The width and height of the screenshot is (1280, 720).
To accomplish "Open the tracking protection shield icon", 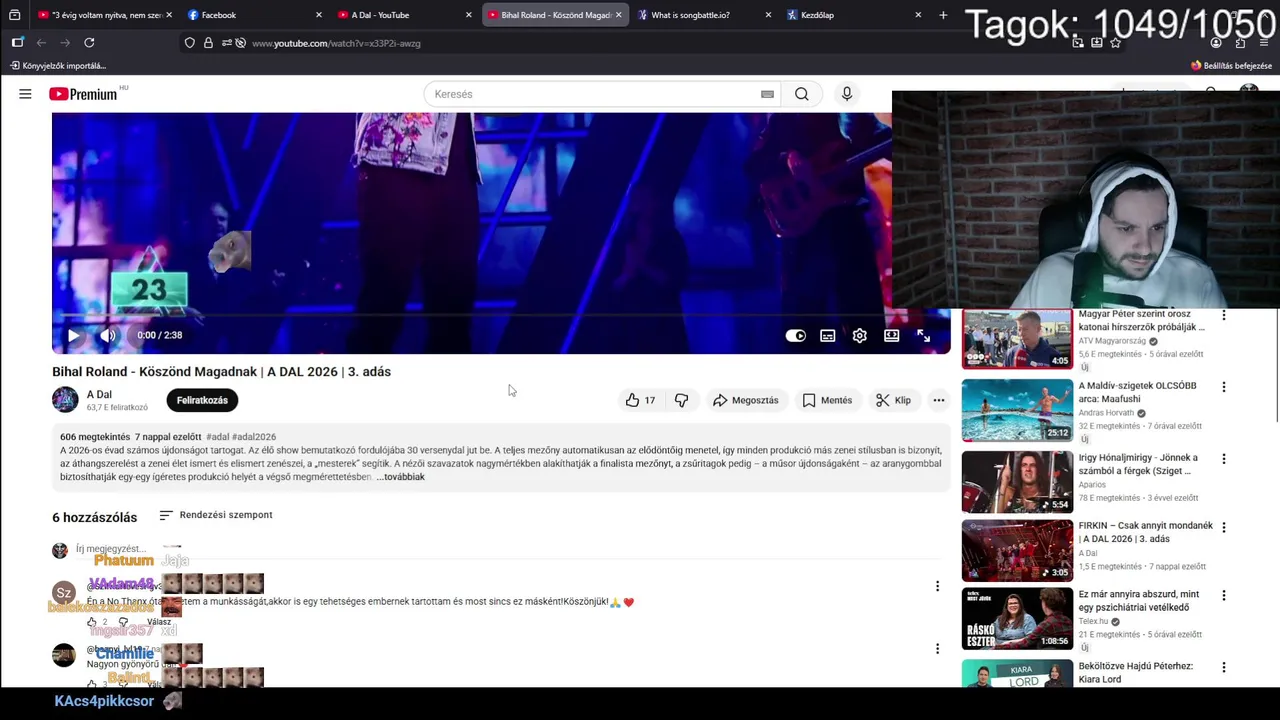I will pos(190,43).
